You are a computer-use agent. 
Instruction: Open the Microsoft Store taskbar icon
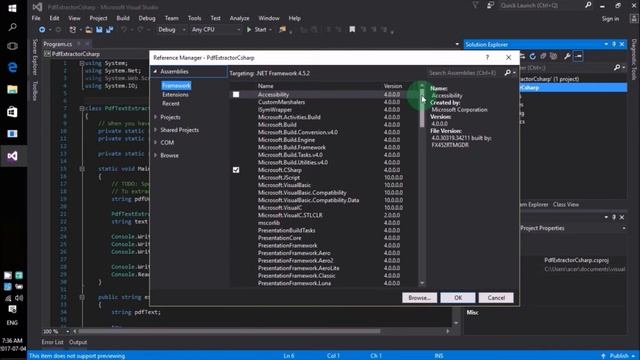12,111
